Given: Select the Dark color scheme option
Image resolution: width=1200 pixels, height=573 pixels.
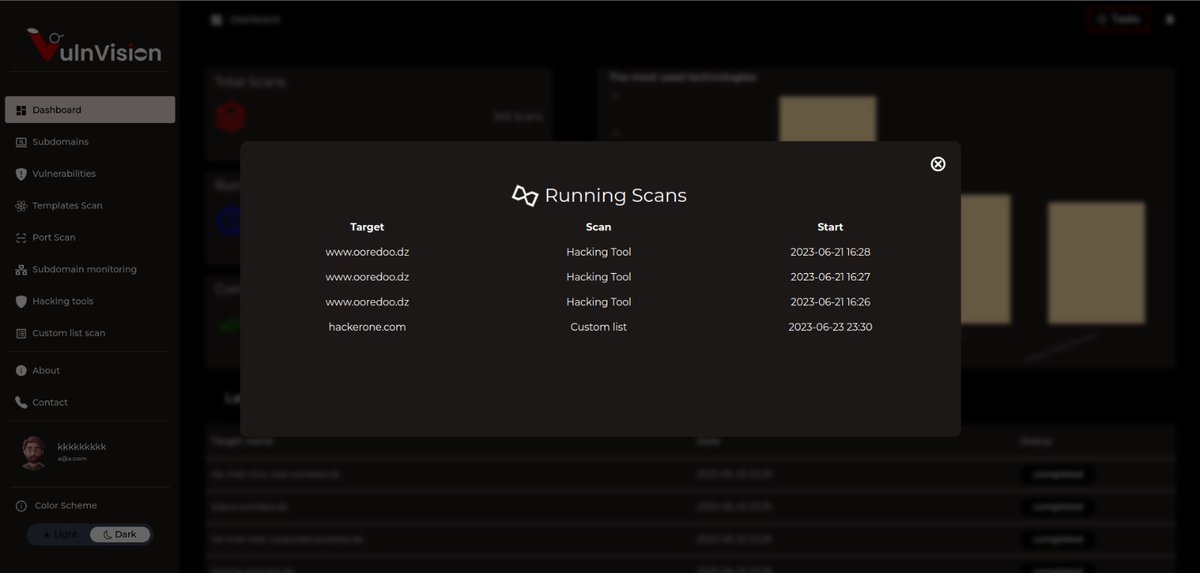Looking at the screenshot, I should point(120,534).
